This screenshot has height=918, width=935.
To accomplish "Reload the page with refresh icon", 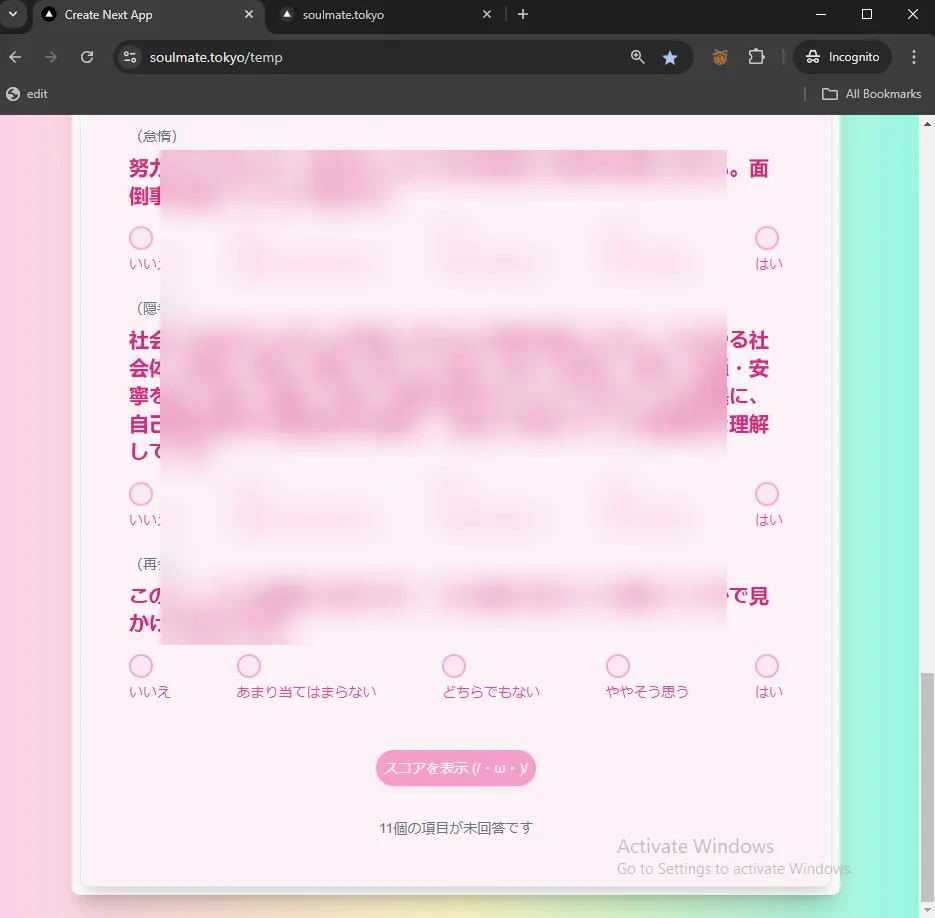I will pos(87,57).
